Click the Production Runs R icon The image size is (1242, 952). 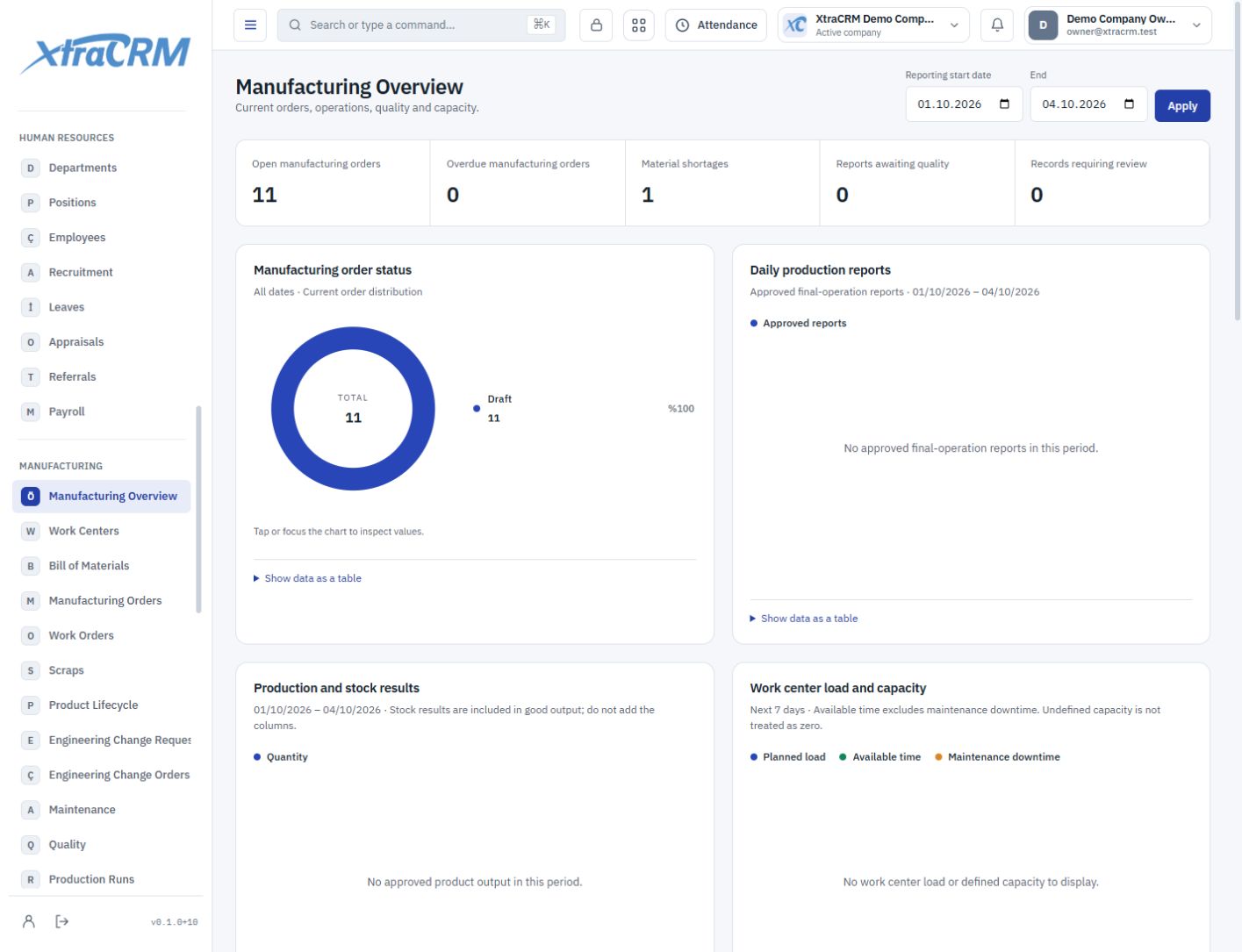pos(31,879)
